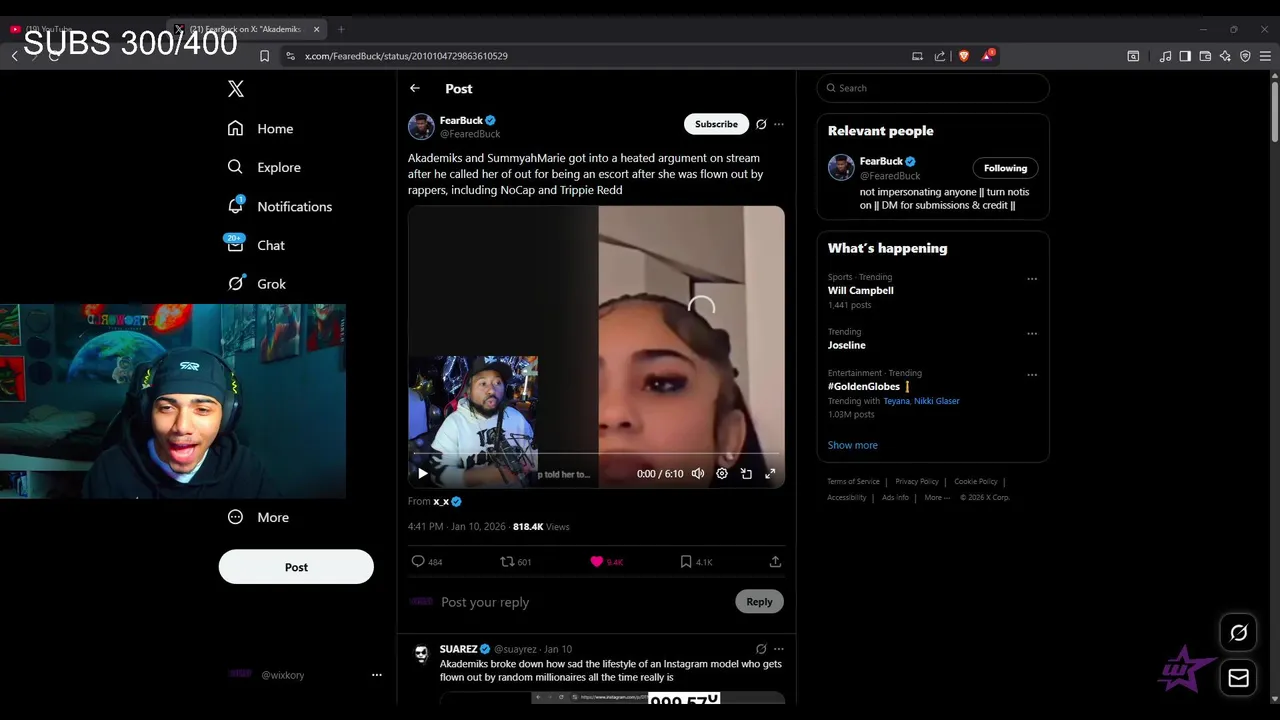Screen dimensions: 1280x720
Task: Open the @FearedBuck handle on the post
Action: click(470, 134)
